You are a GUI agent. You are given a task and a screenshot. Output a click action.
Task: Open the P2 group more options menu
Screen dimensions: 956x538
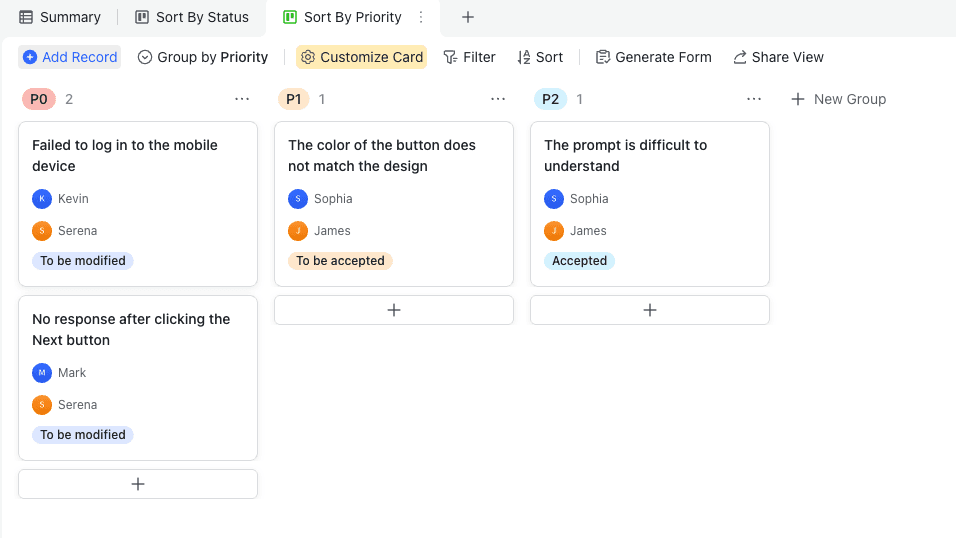tap(754, 99)
